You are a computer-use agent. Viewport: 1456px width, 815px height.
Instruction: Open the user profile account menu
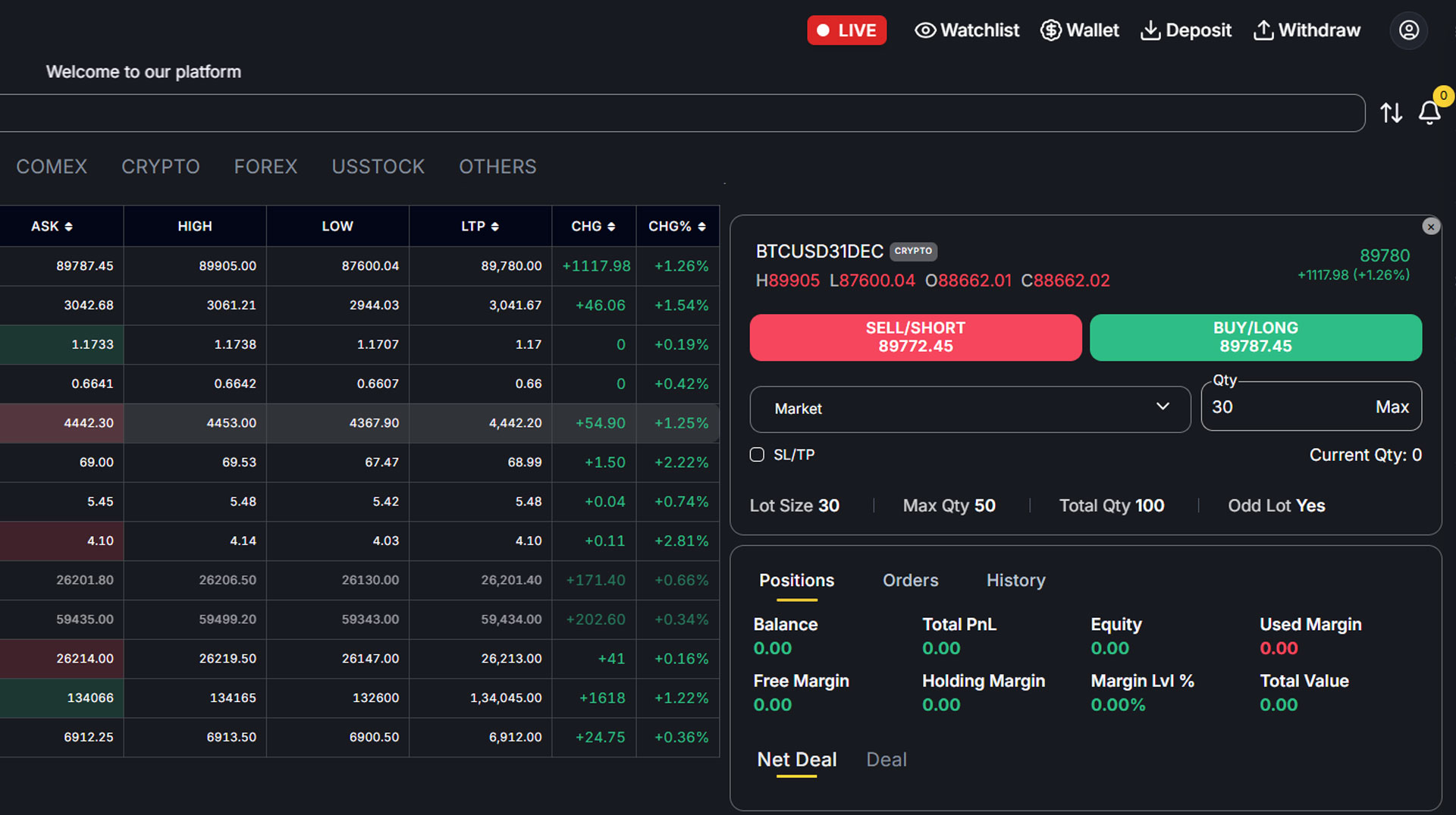pyautogui.click(x=1408, y=30)
